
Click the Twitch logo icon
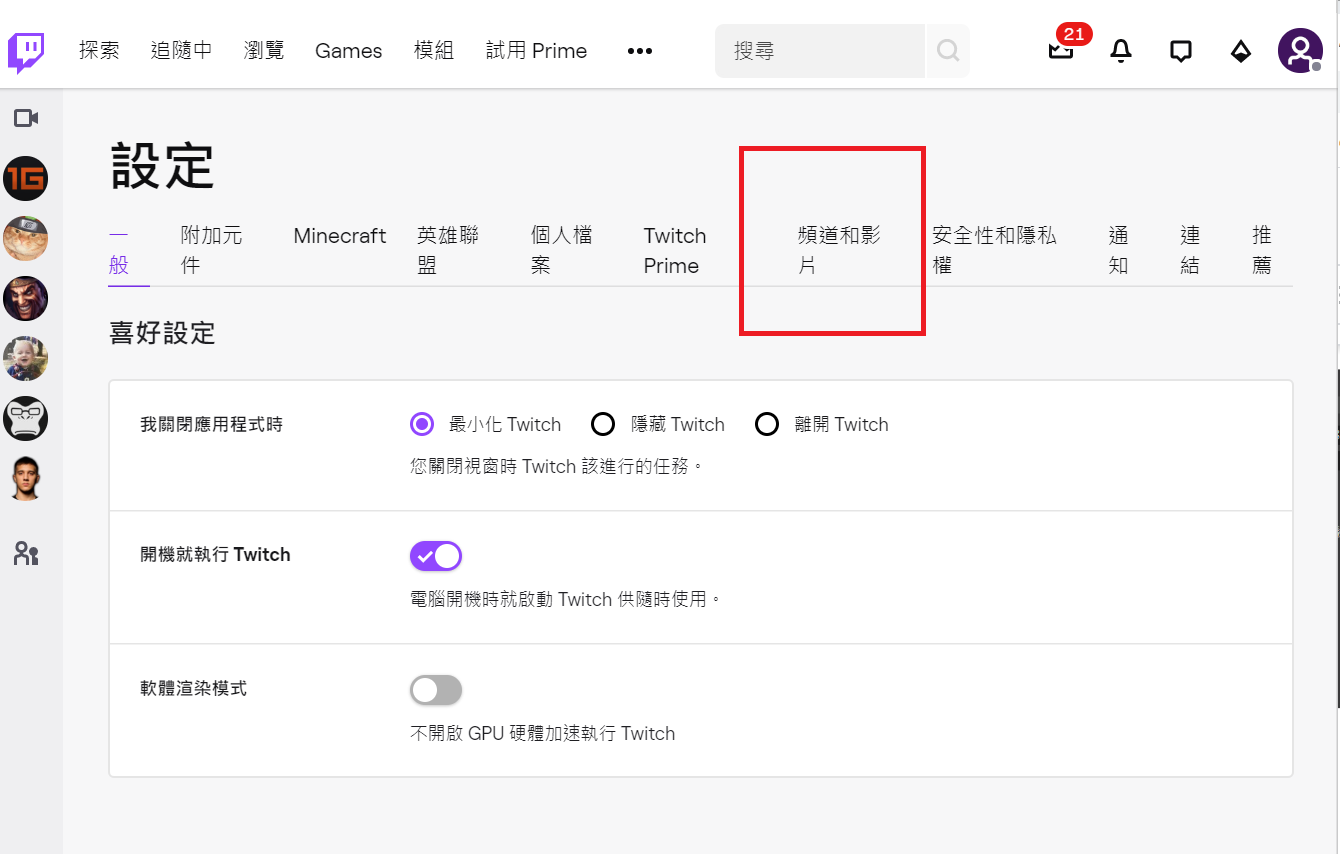click(25, 52)
